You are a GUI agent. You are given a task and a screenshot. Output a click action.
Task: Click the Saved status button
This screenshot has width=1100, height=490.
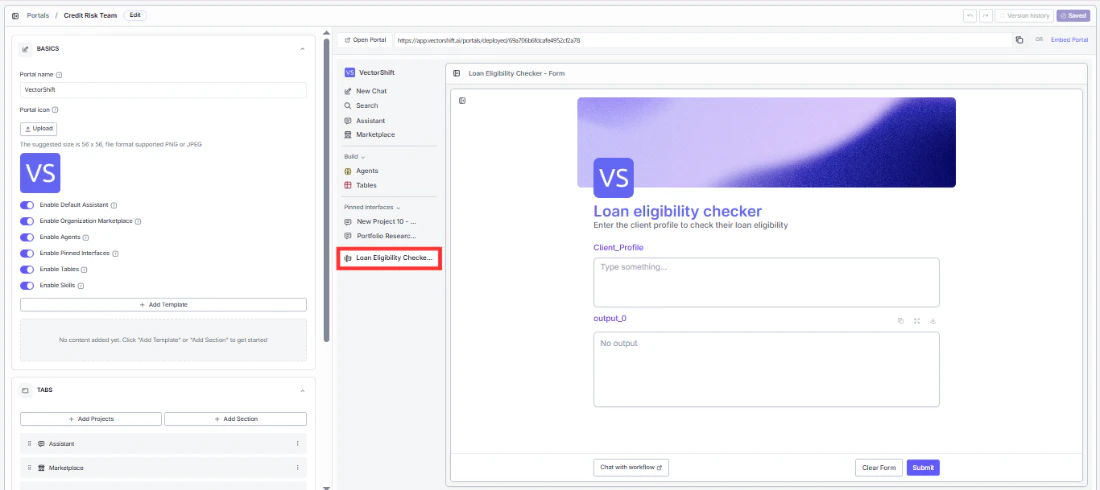point(1073,15)
